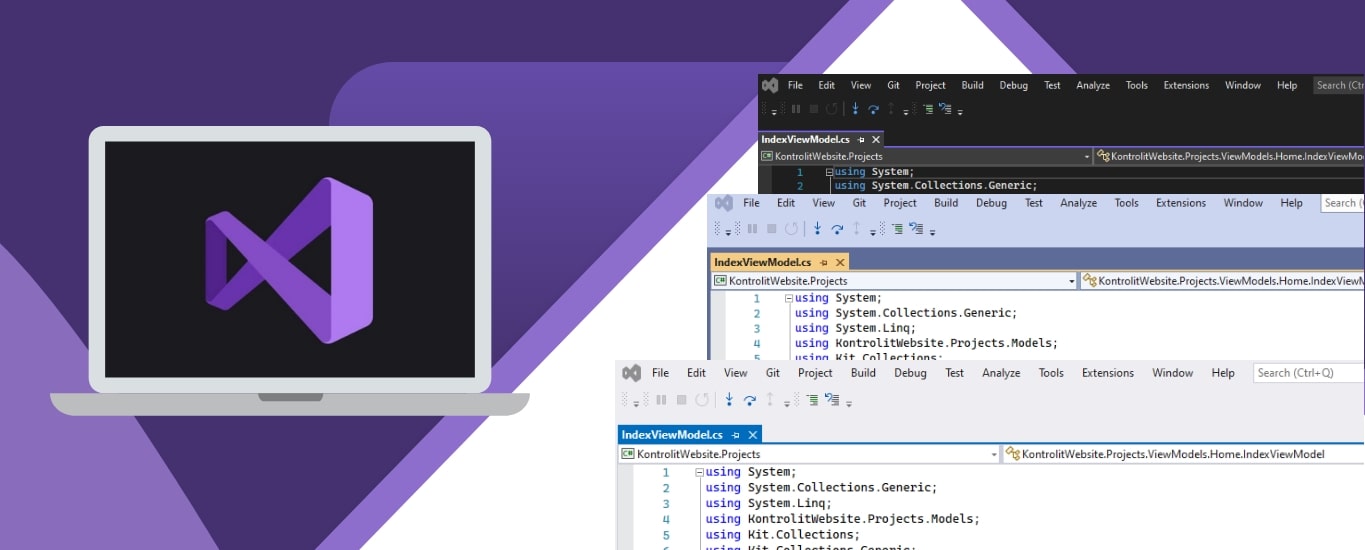Click Pause (Break All) in the blue window
Screen dimensions: 1365x550
752,229
